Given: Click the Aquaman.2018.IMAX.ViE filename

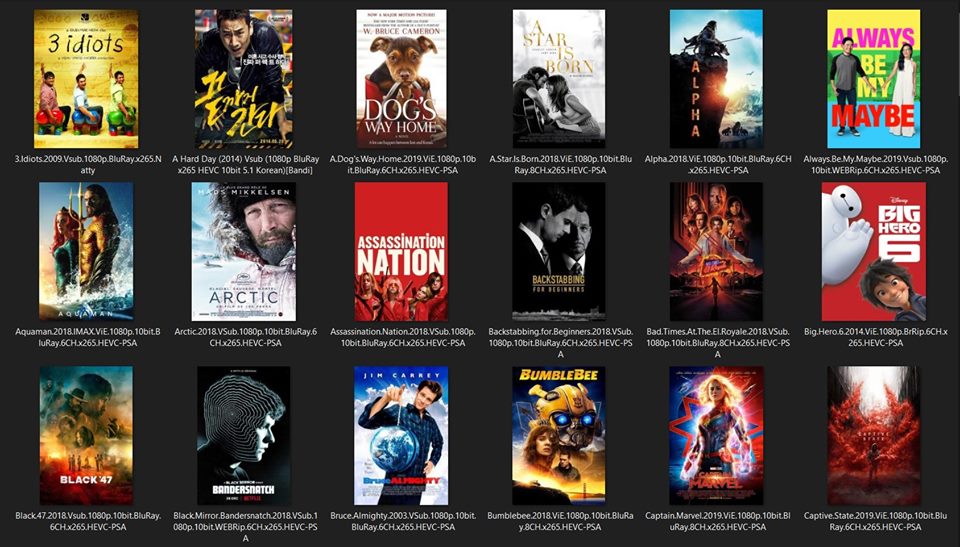Looking at the screenshot, I should (x=88, y=337).
